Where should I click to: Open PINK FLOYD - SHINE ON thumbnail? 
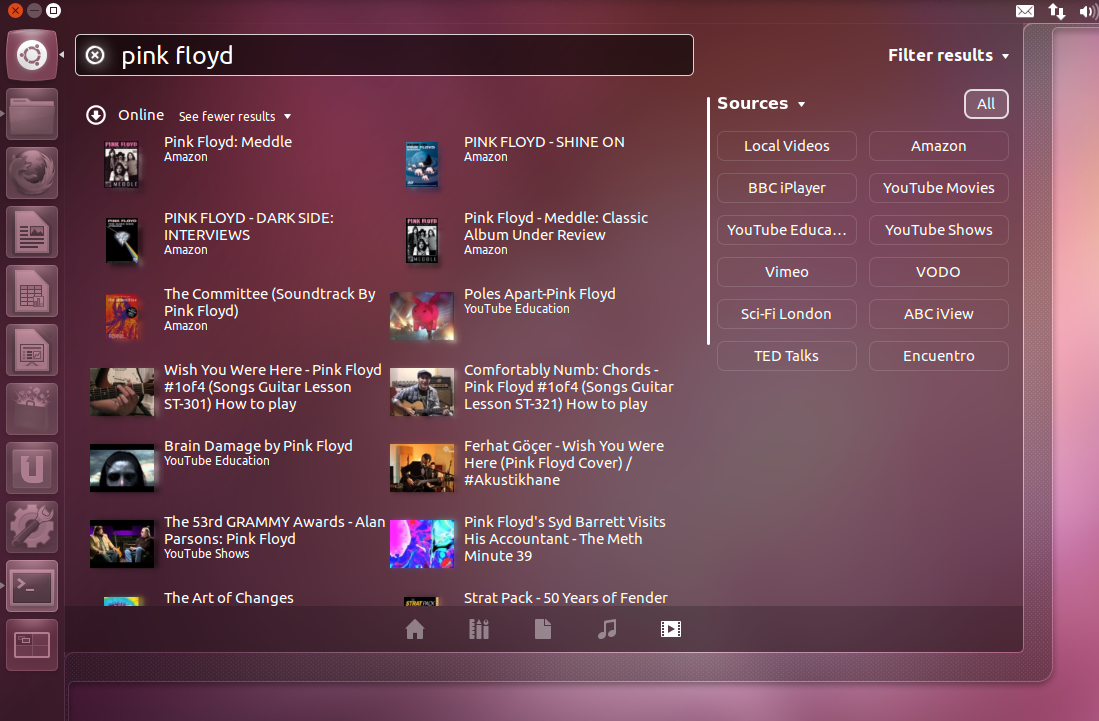coord(422,164)
